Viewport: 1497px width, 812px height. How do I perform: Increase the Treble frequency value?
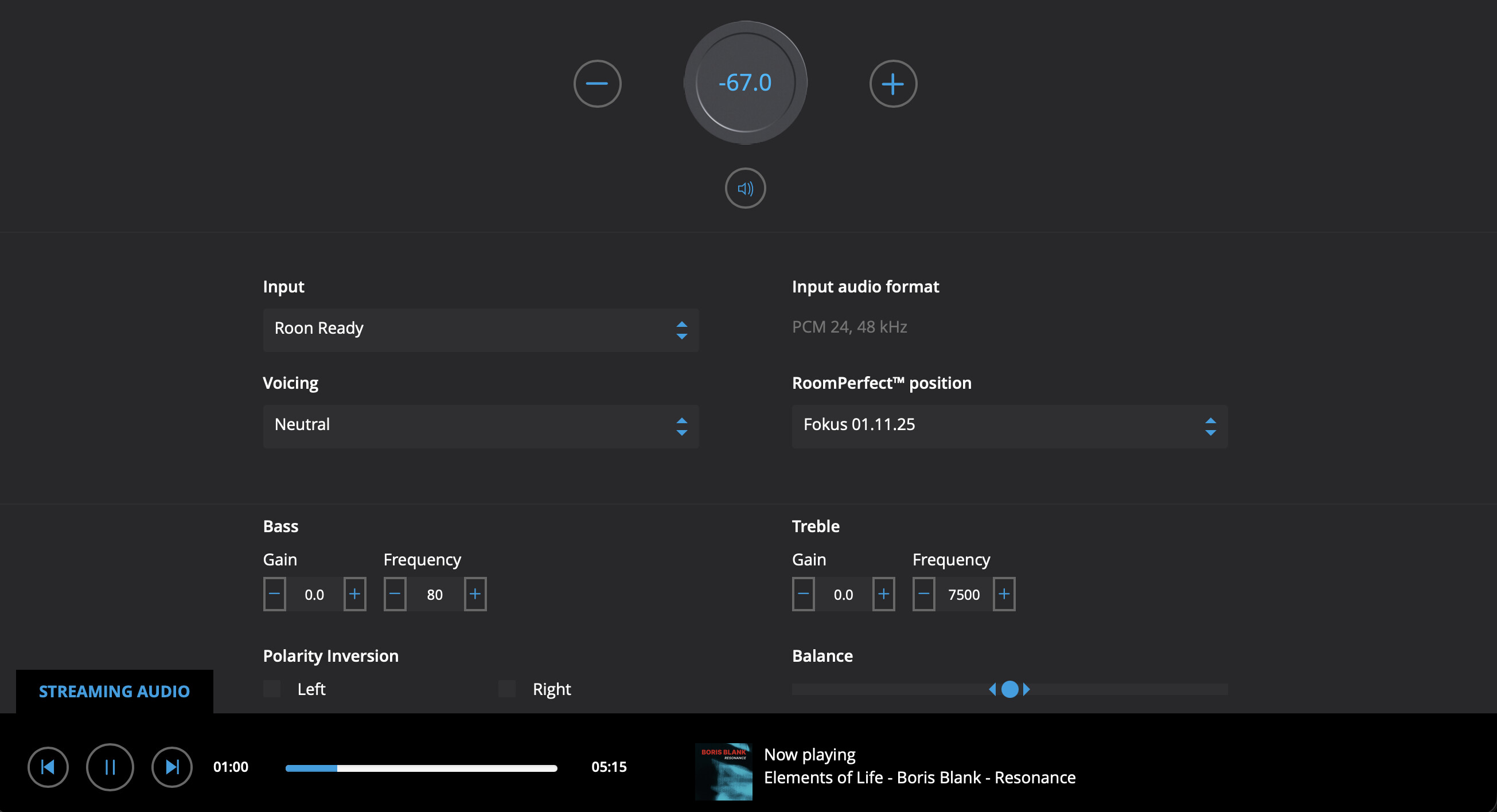1004,594
